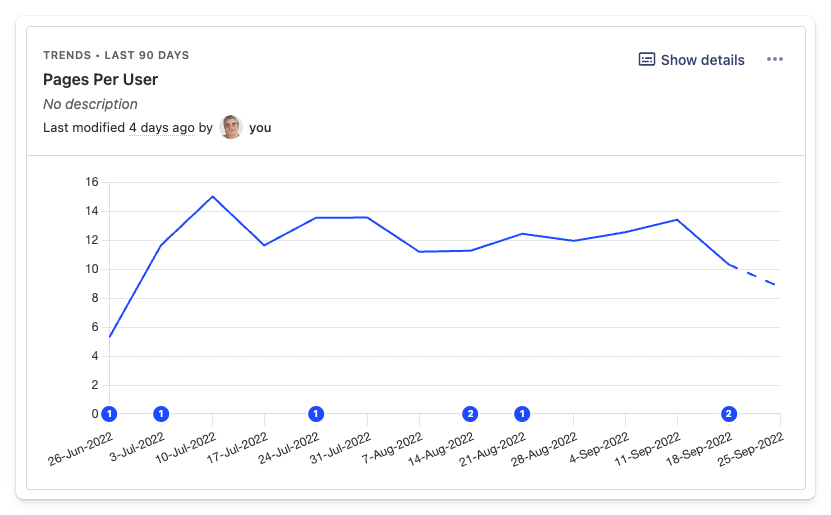This screenshot has width=831, height=515.
Task: Click the annotation badge at 18-Sep-2022
Action: click(x=729, y=413)
